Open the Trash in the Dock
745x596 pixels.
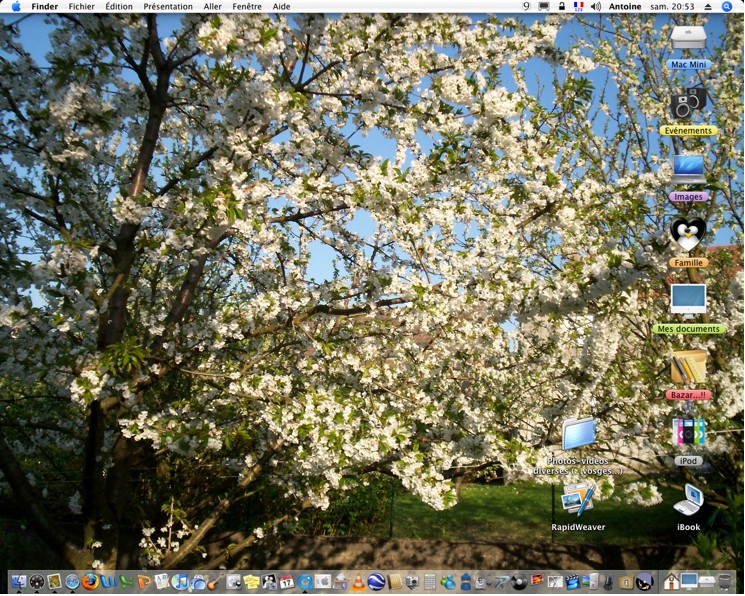(x=725, y=581)
